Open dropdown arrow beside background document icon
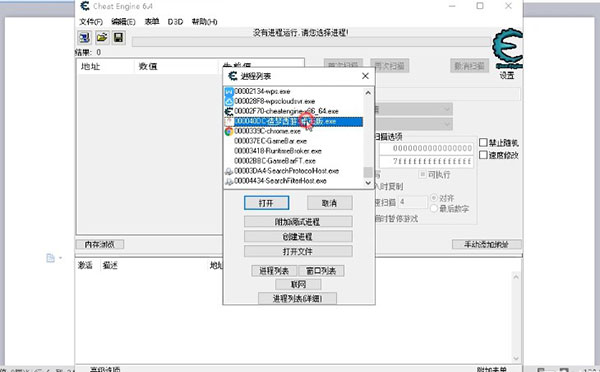This screenshot has height=372, width=600. (x=60, y=258)
